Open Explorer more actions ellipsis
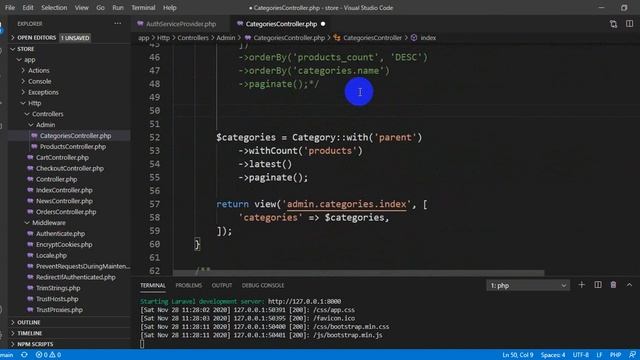The width and height of the screenshot is (640, 360). click(x=118, y=24)
